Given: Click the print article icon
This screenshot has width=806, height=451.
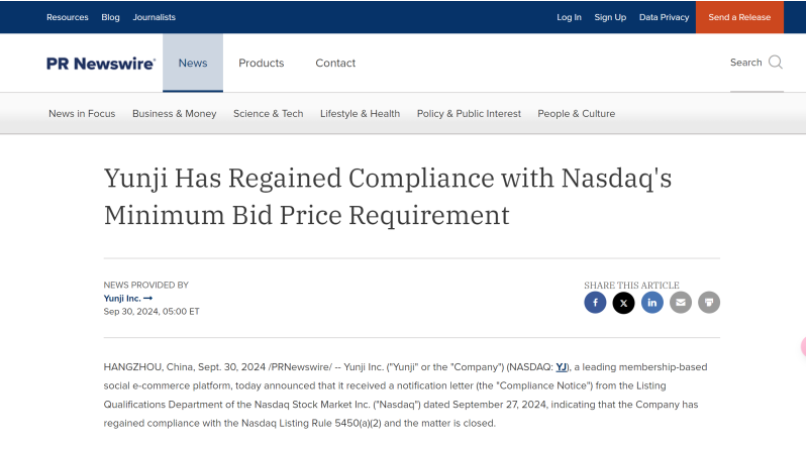Looking at the screenshot, I should coord(709,302).
